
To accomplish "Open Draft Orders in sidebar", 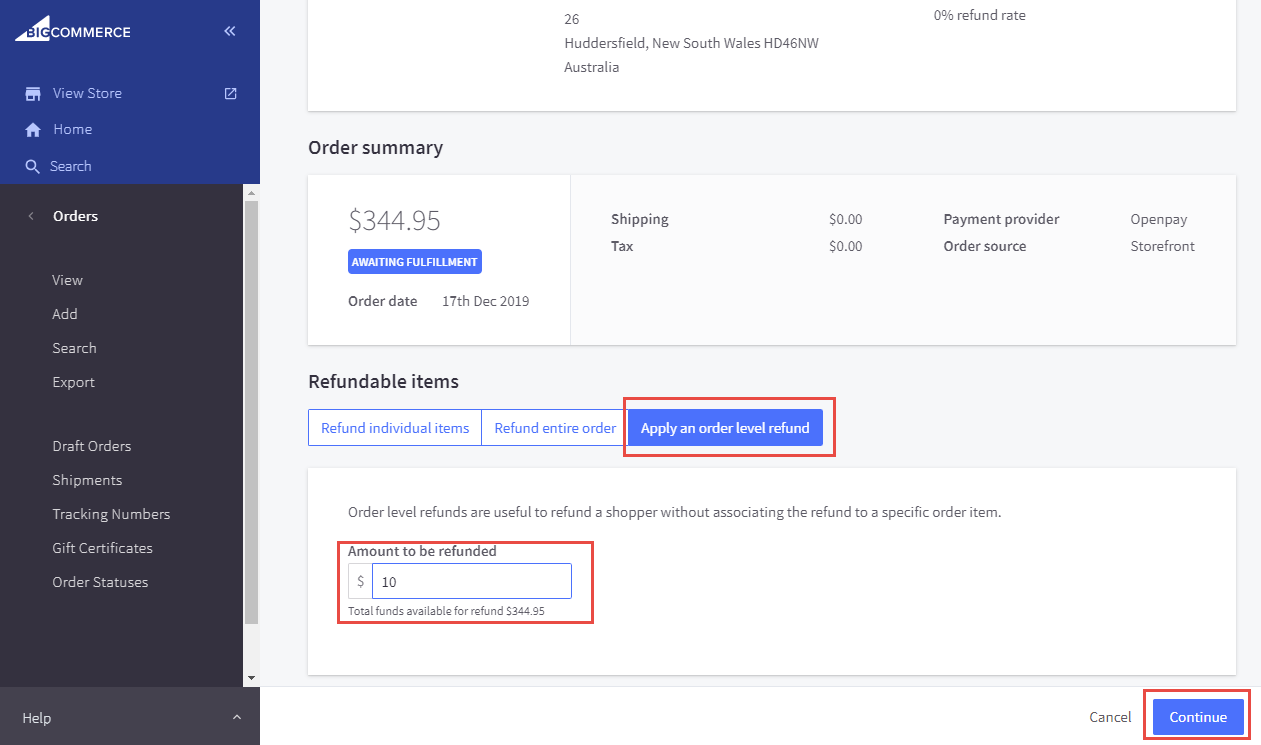I will point(92,446).
